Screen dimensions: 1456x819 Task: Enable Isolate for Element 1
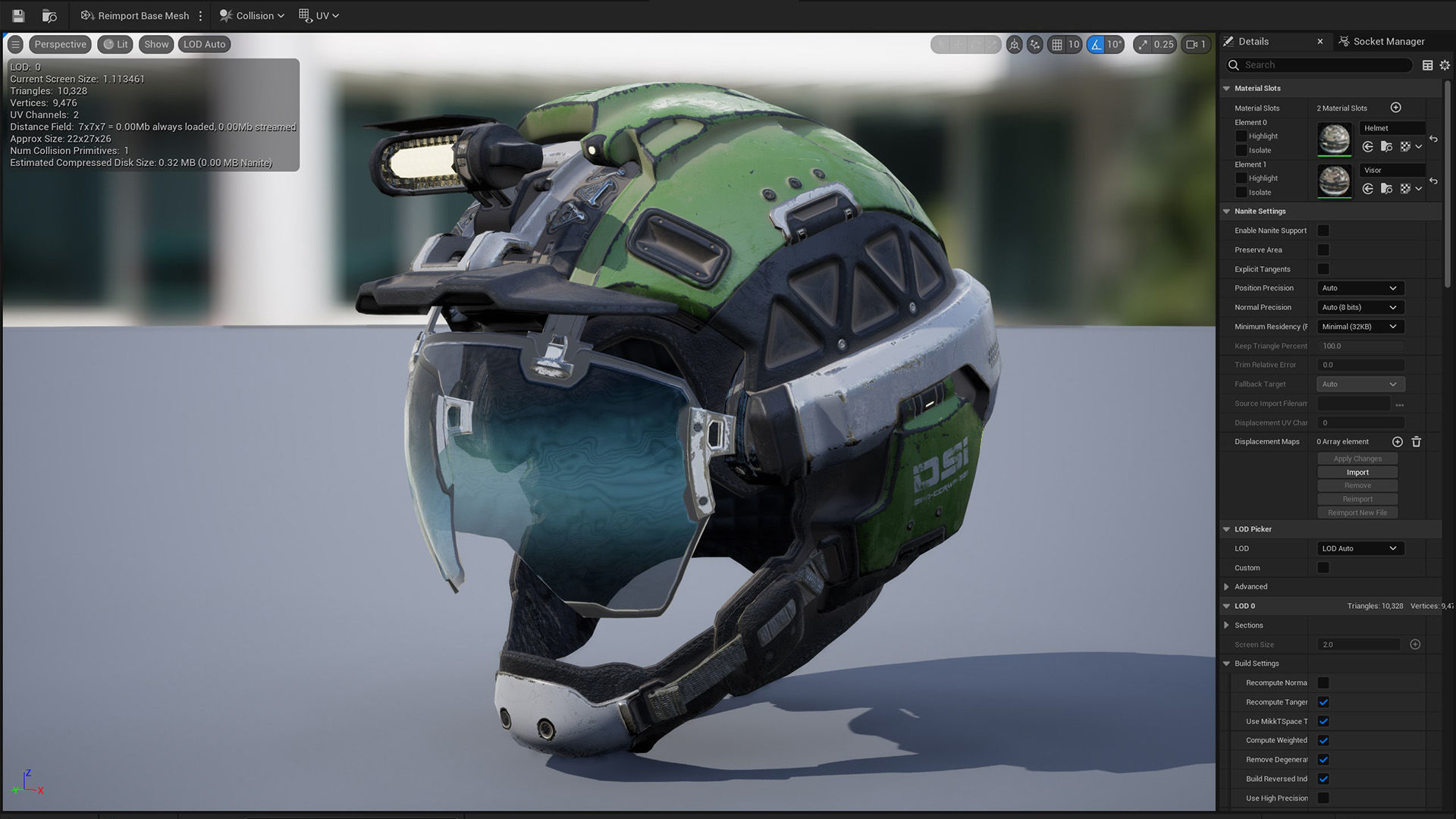coord(1241,193)
